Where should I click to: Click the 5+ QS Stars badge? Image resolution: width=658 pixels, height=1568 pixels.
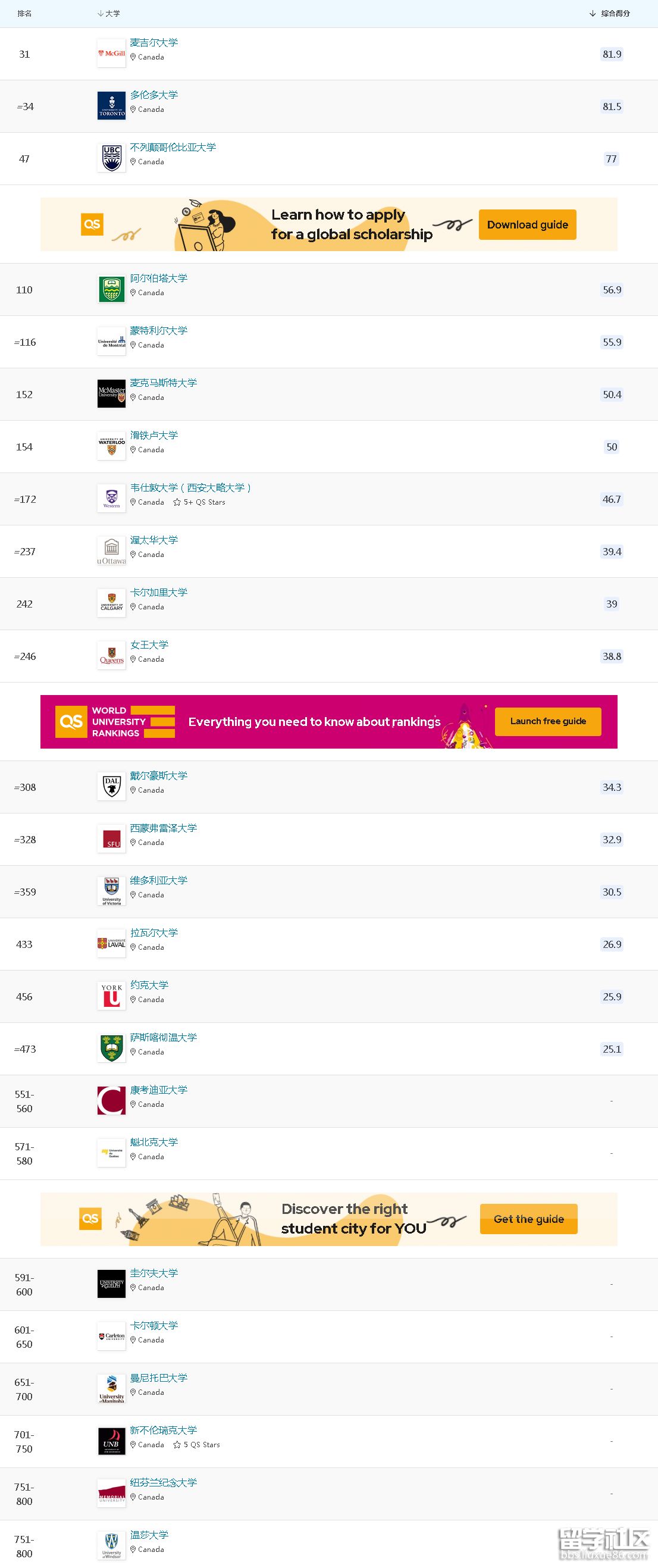tap(200, 502)
